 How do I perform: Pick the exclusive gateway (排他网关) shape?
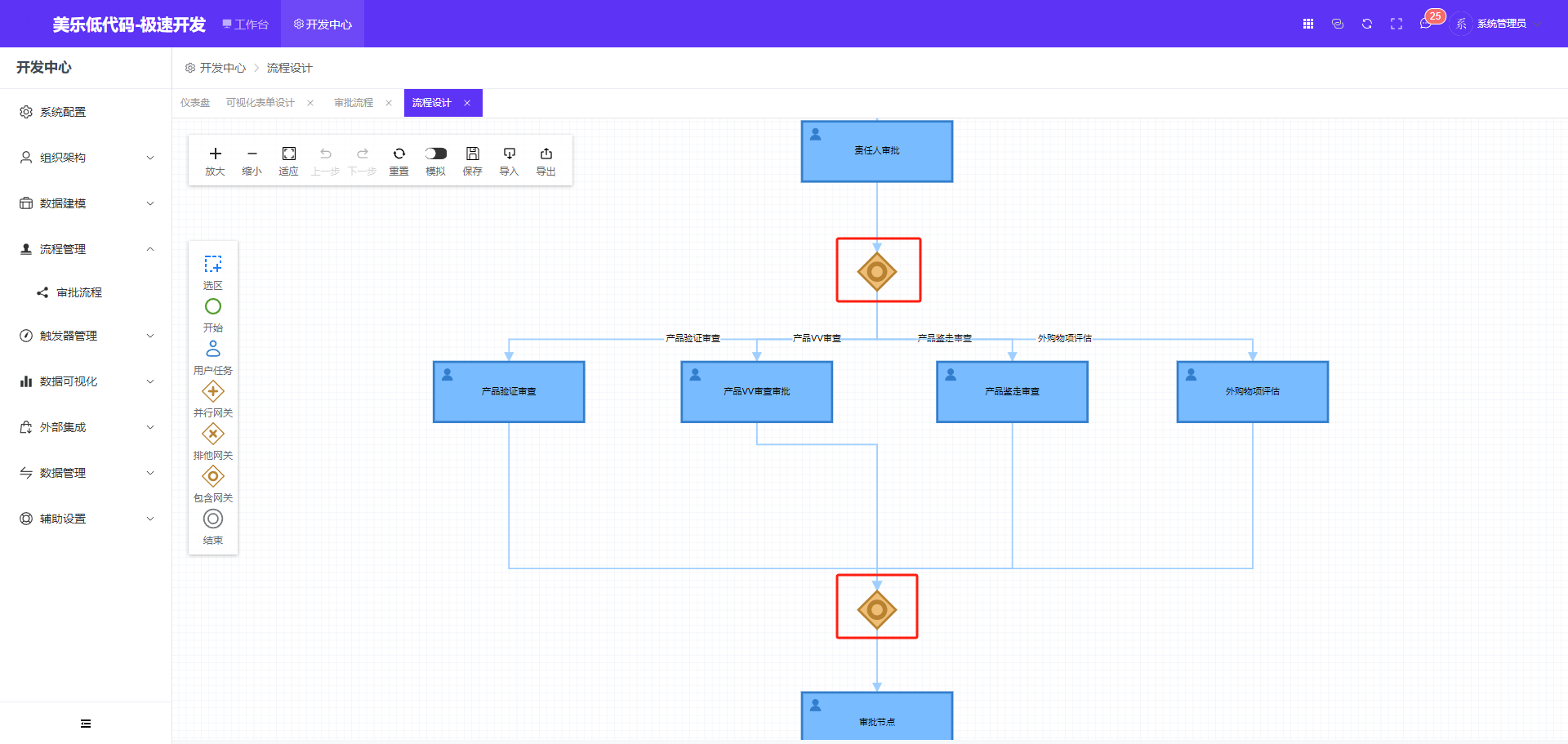point(212,434)
